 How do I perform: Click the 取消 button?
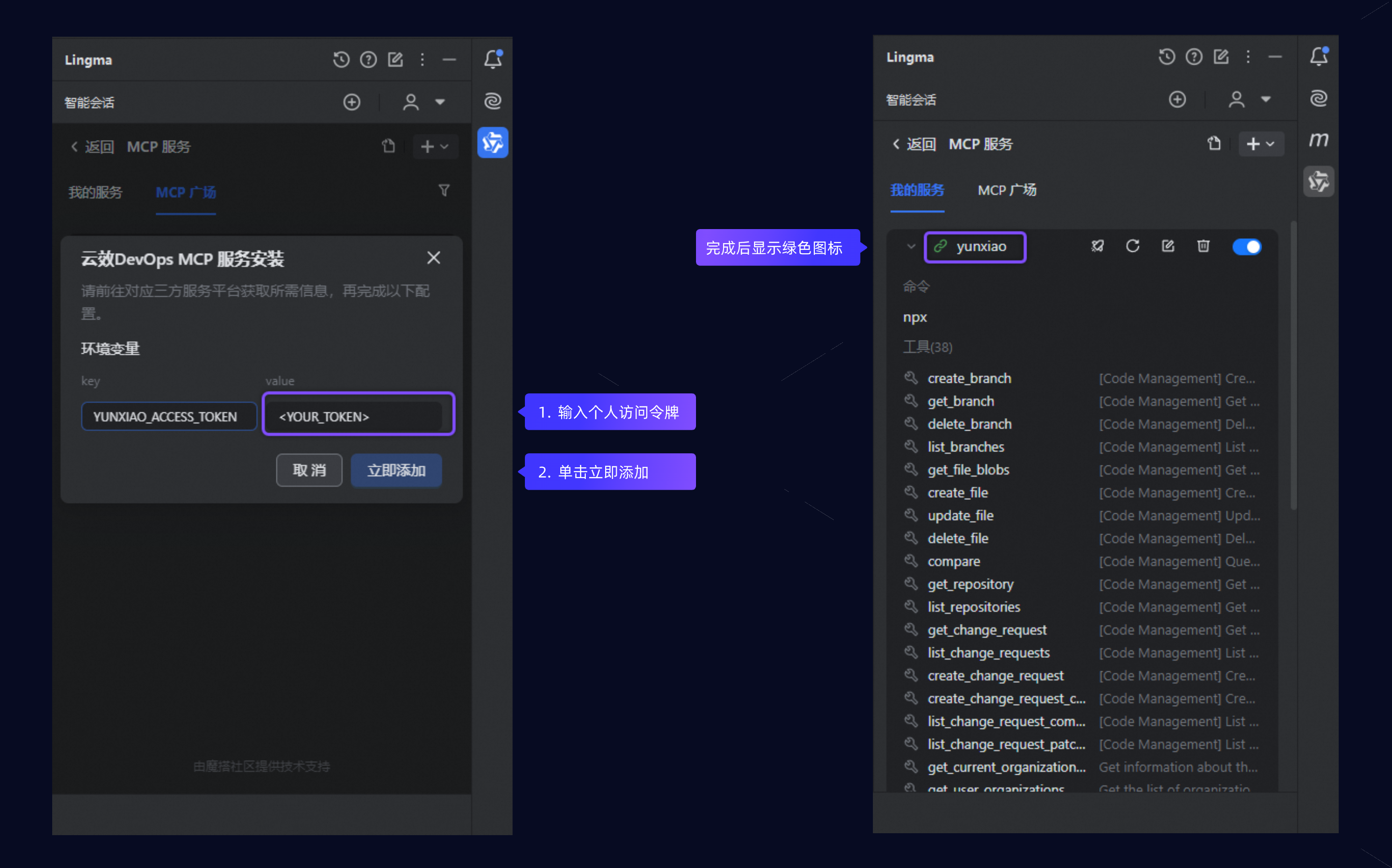click(x=309, y=470)
